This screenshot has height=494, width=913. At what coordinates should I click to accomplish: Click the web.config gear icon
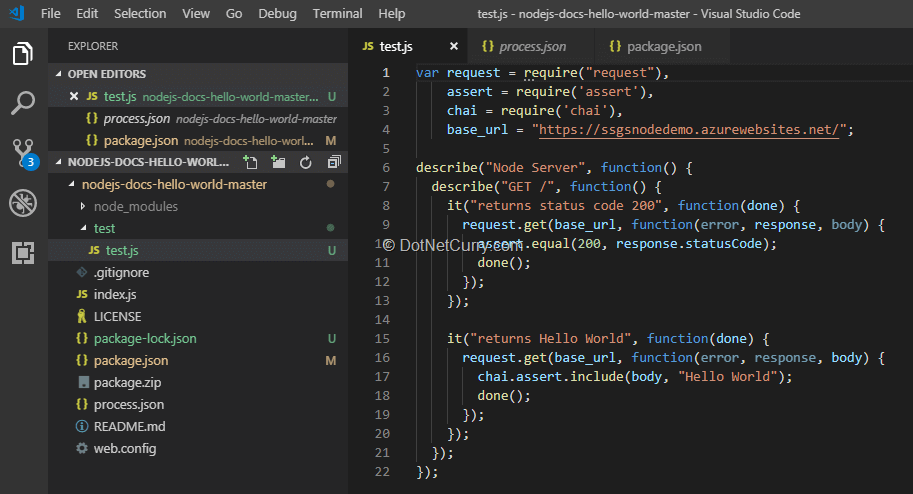[82, 448]
